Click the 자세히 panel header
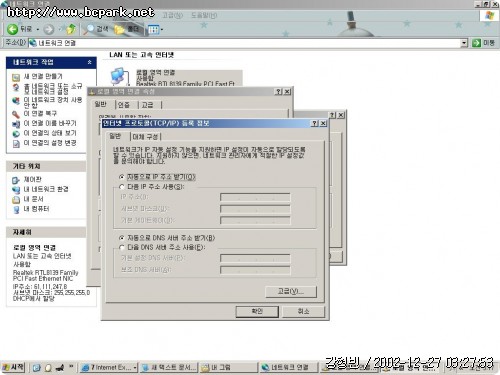 tap(46, 232)
